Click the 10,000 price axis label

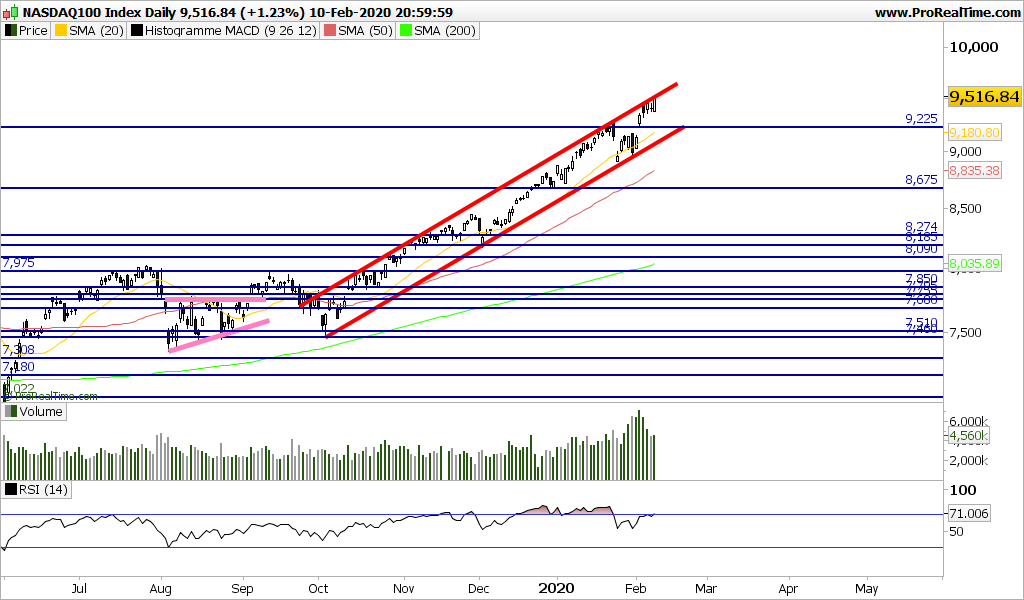coord(974,47)
